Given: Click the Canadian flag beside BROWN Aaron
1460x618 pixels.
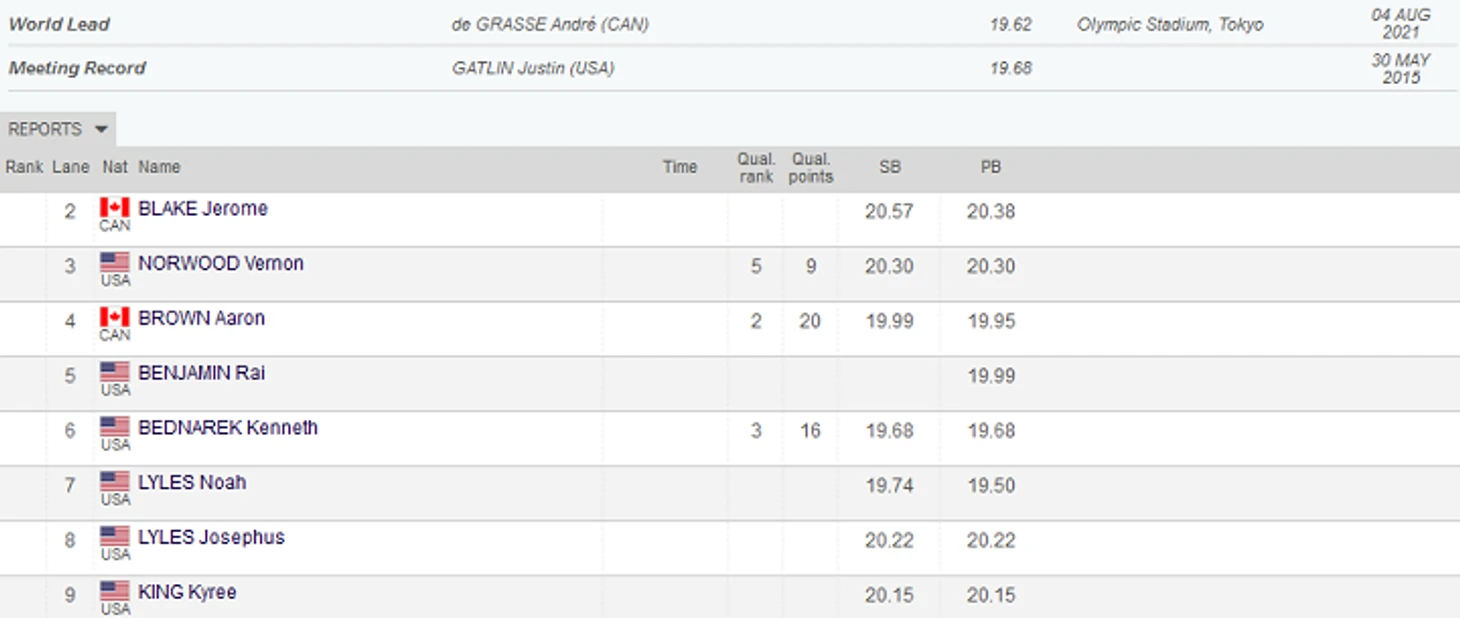Looking at the screenshot, I should point(115,317).
